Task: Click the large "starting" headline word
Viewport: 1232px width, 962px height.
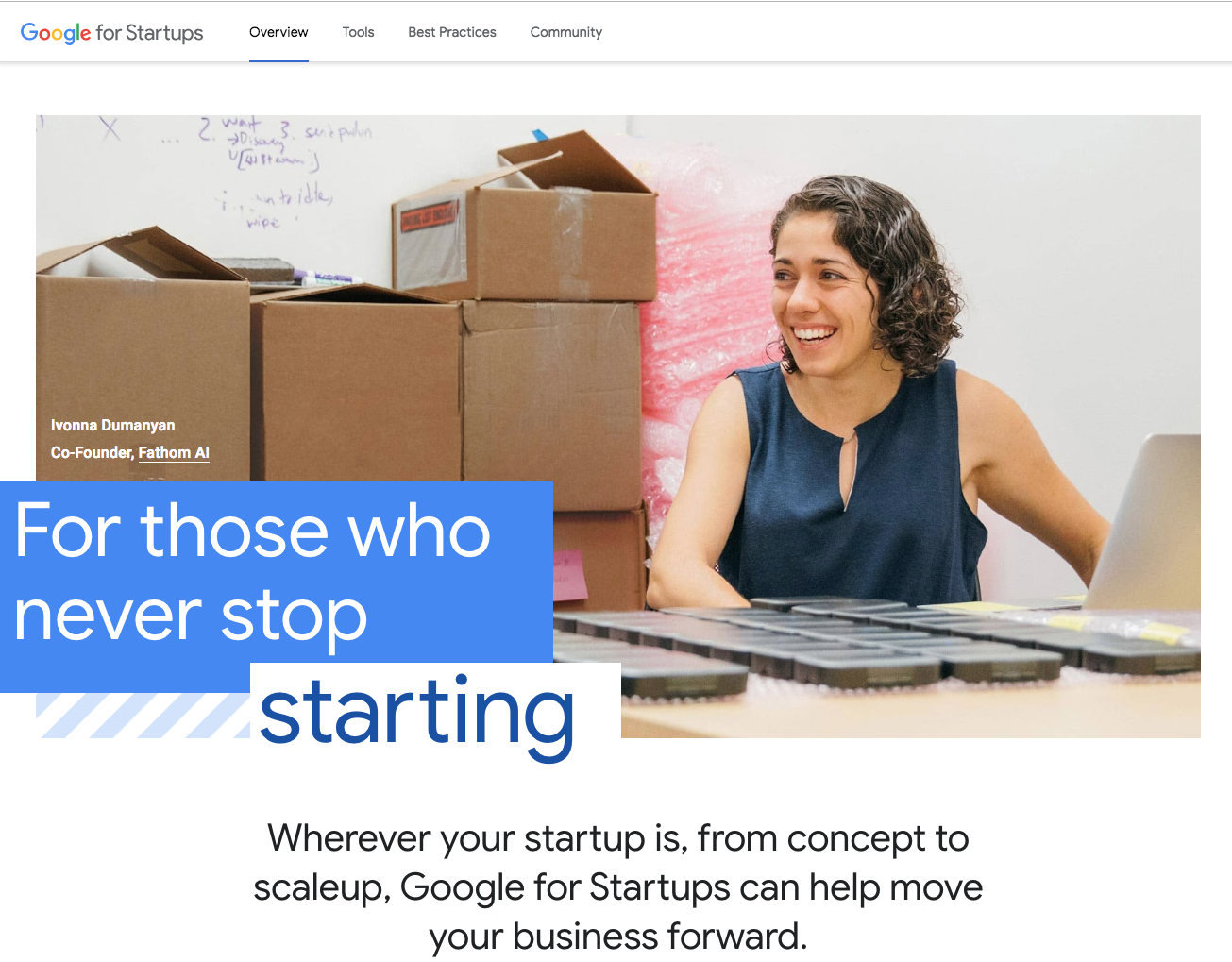Action: pyautogui.click(x=416, y=714)
